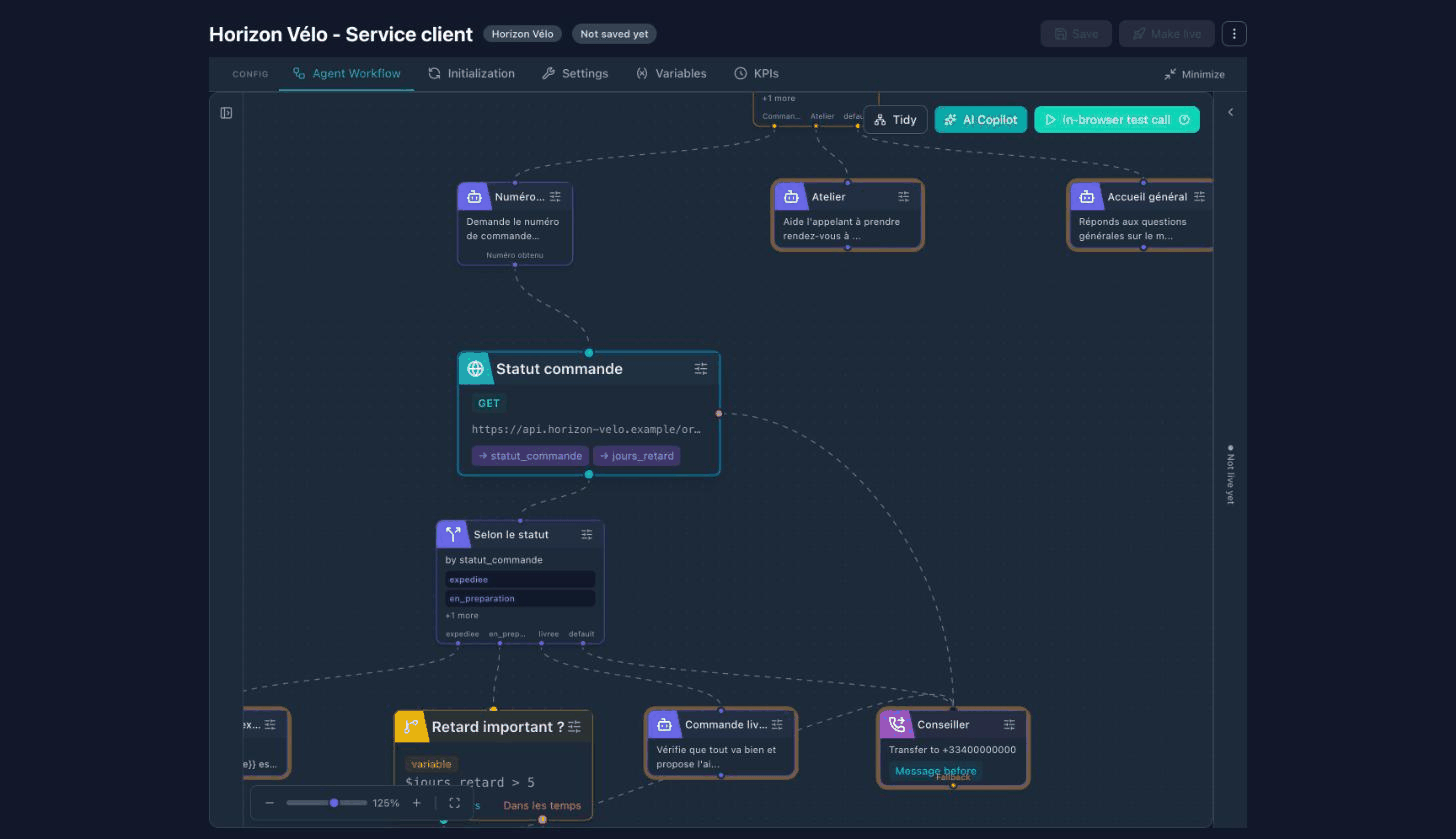Open settings sliders on Retard important node
This screenshot has height=839, width=1456.
pos(574,727)
